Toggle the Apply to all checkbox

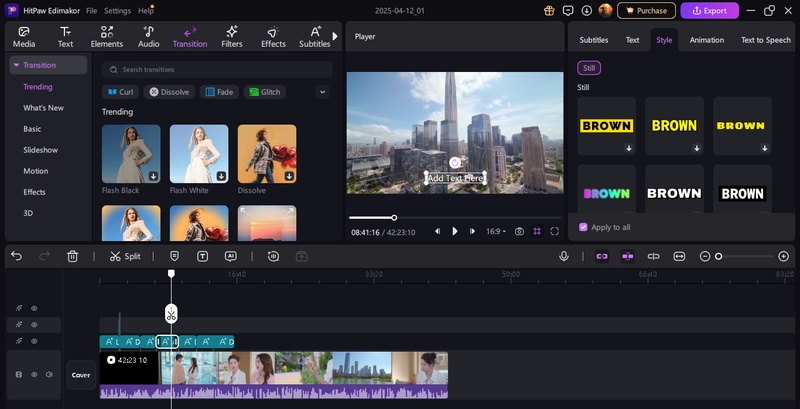583,227
